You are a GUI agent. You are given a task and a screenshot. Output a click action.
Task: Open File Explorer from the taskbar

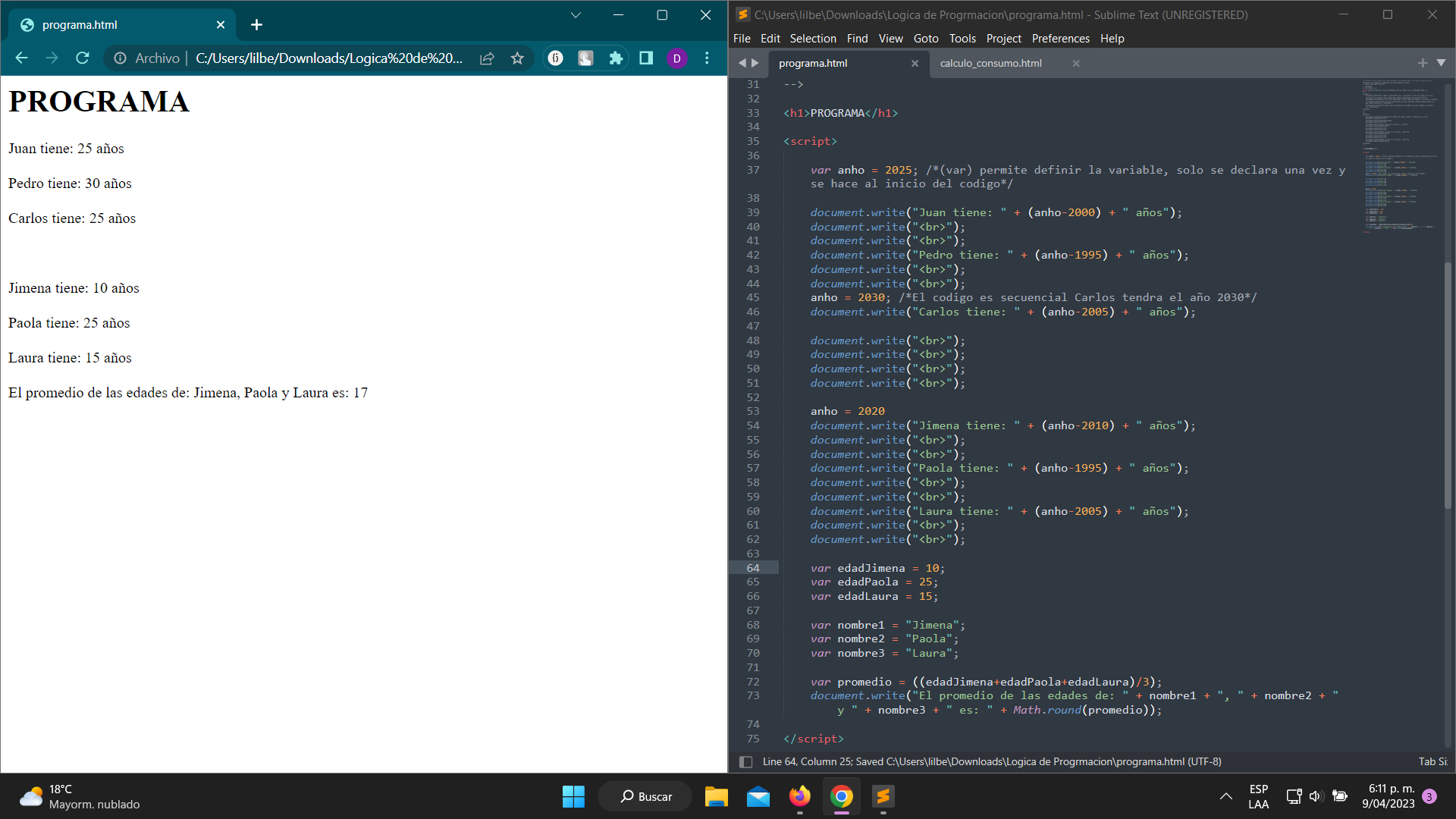click(x=716, y=797)
